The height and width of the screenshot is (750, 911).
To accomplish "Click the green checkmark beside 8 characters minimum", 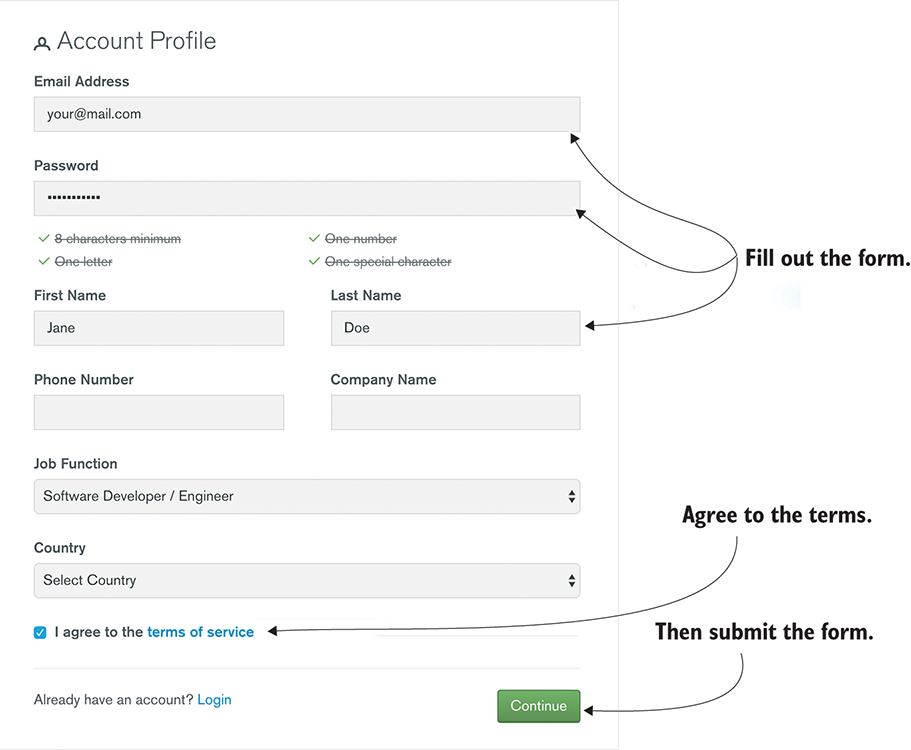I will tap(43, 239).
